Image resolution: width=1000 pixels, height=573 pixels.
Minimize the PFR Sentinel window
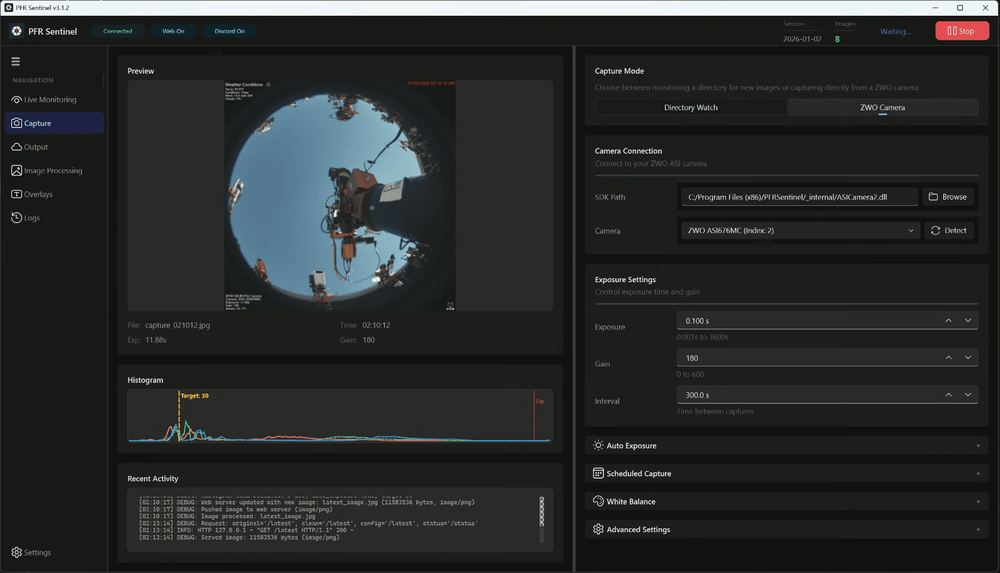(935, 8)
